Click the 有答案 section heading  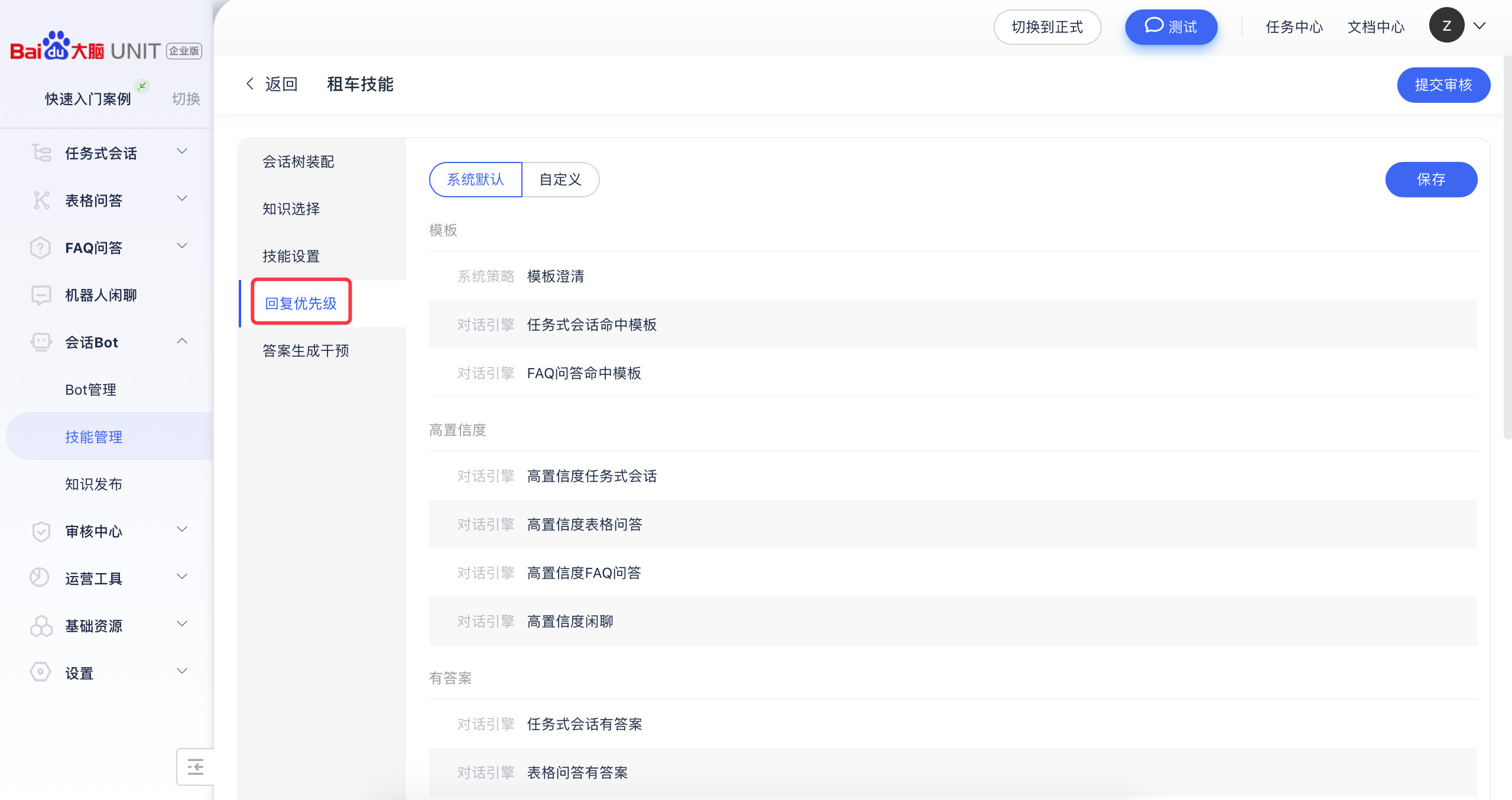pyautogui.click(x=450, y=678)
